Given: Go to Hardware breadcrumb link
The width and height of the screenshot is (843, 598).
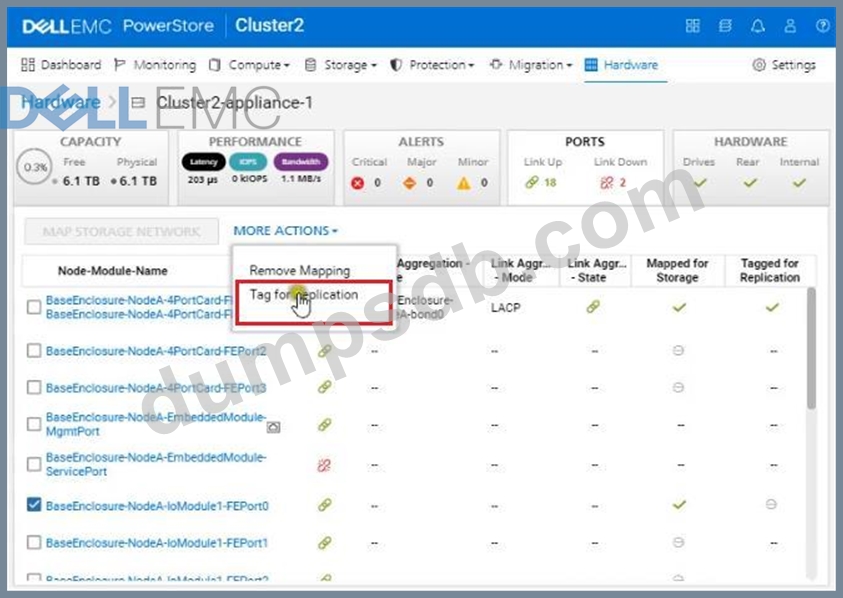Looking at the screenshot, I should 60,102.
